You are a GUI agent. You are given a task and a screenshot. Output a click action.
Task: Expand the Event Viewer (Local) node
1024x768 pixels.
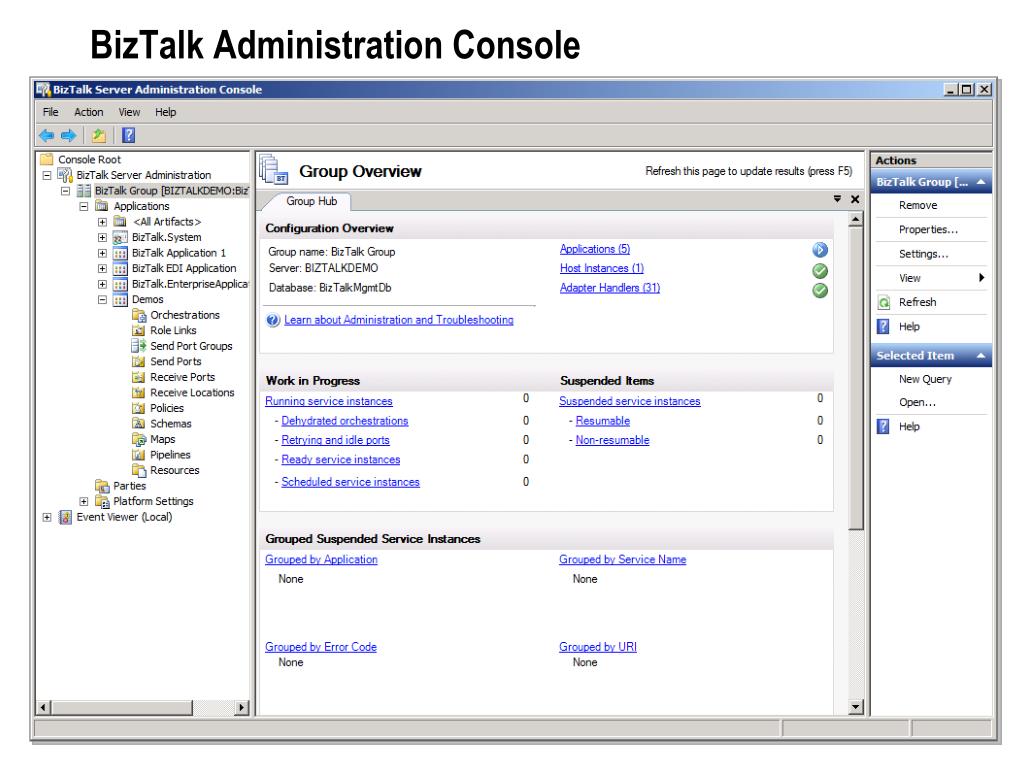pos(47,517)
